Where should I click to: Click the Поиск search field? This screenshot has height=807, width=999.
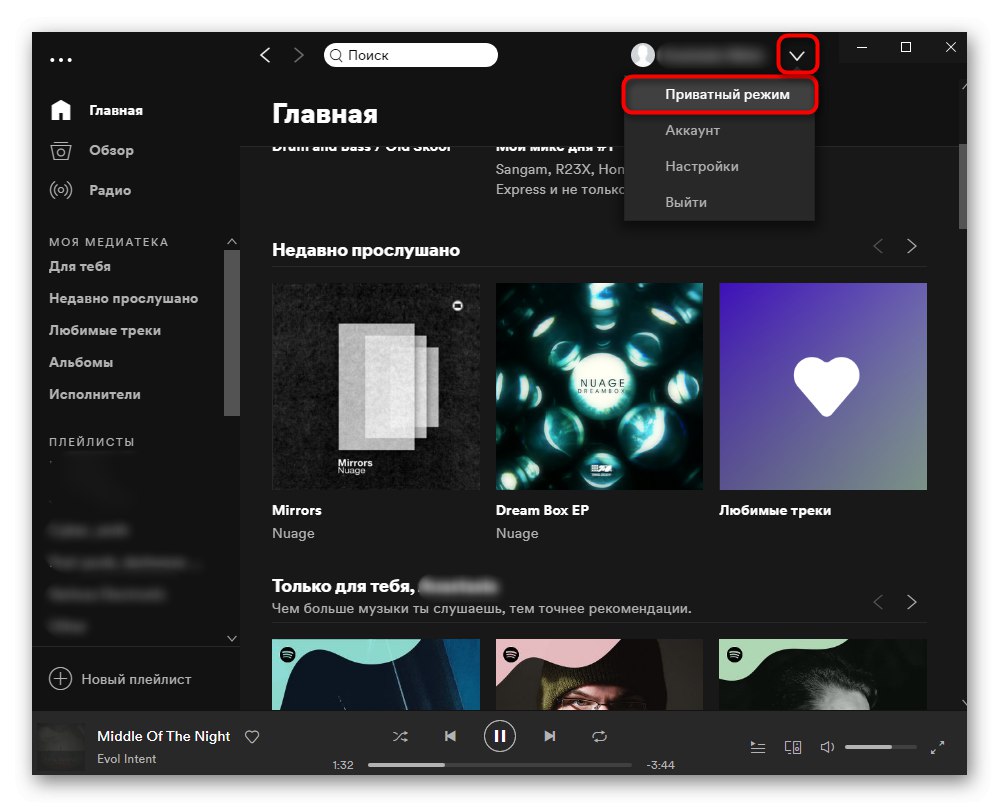[x=411, y=55]
